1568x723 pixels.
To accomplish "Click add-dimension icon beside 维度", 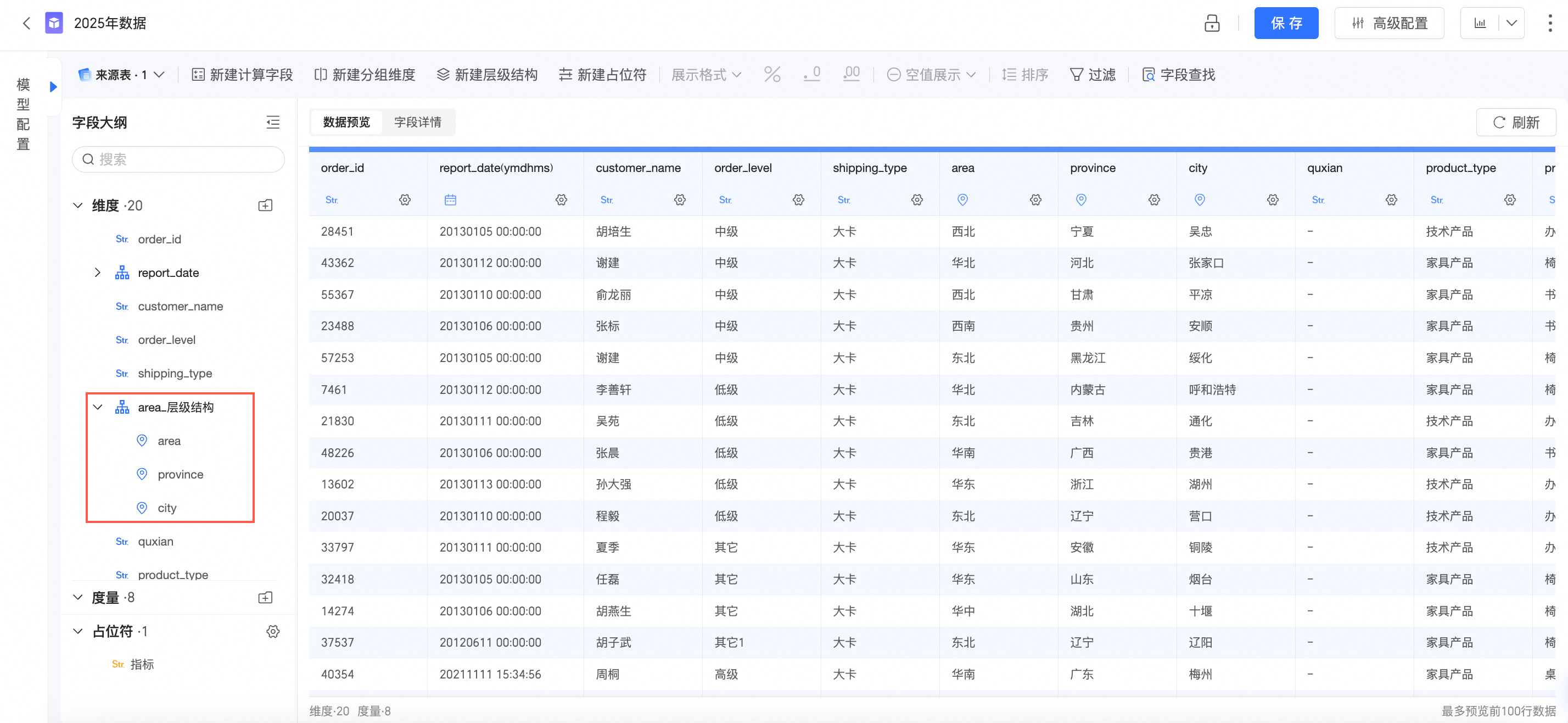I will 265,205.
